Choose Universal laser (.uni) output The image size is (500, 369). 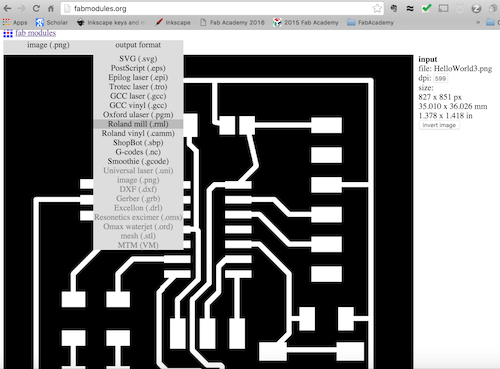(x=138, y=171)
